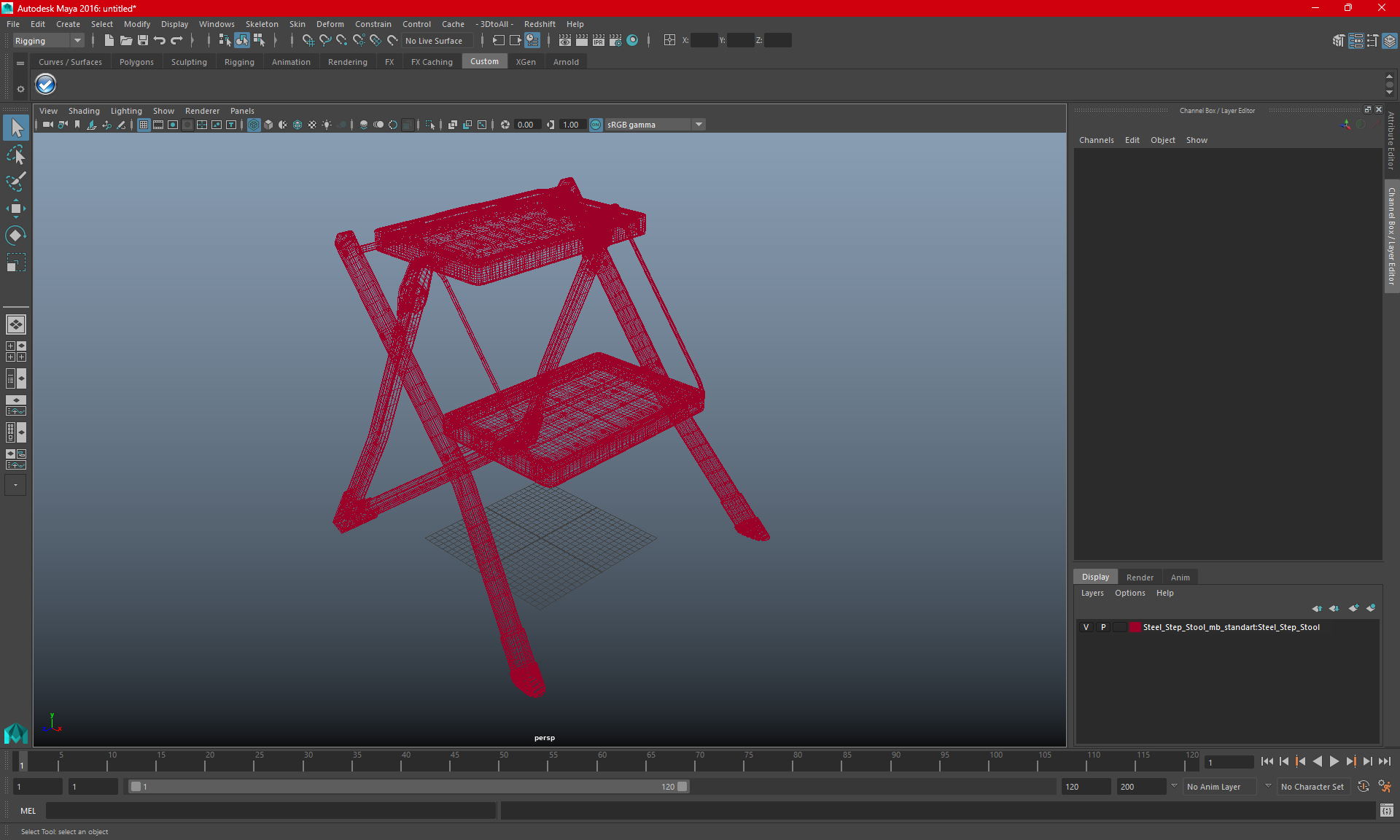Toggle color management icon beside sRGB gamma
This screenshot has height=840, width=1400.
coord(596,125)
